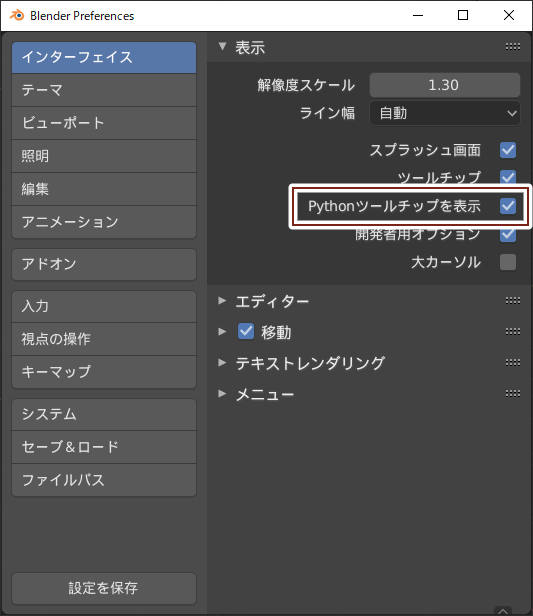Expand the エディター panel
Viewport: 533px width, 616px height.
(x=222, y=301)
